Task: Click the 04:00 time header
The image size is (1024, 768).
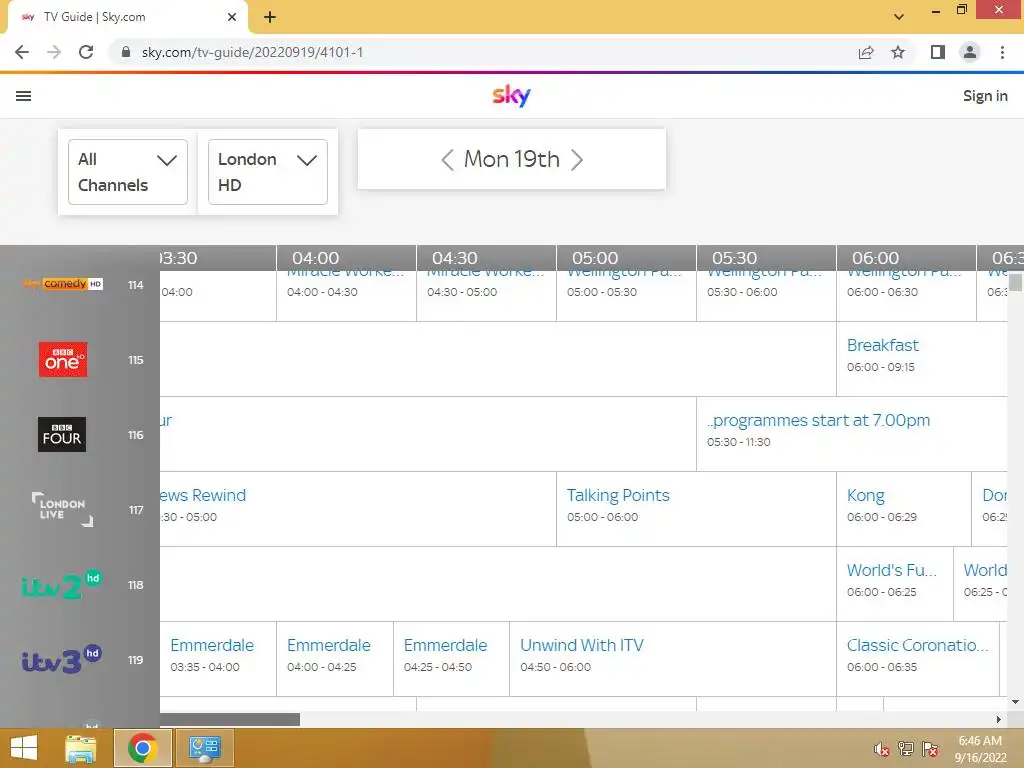Action: point(315,258)
